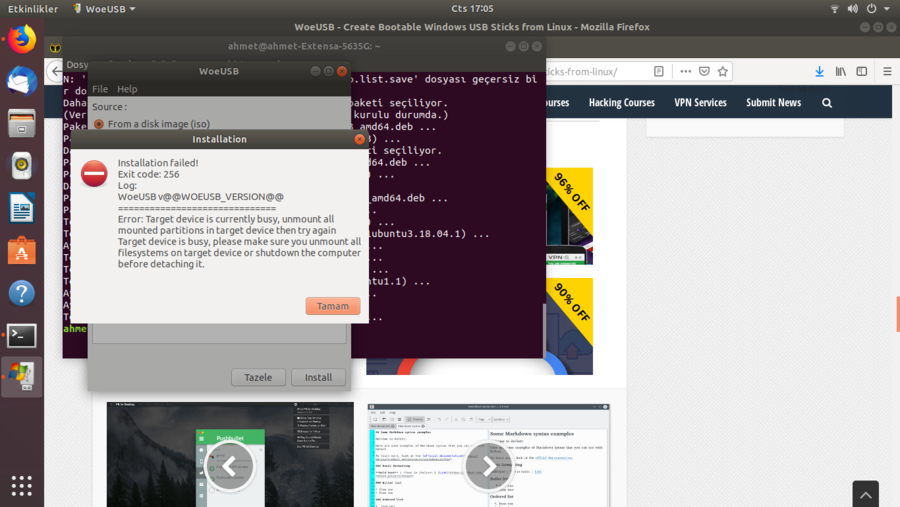Launch Thunderbird mail from the dock
The width and height of the screenshot is (900, 507).
click(22, 81)
